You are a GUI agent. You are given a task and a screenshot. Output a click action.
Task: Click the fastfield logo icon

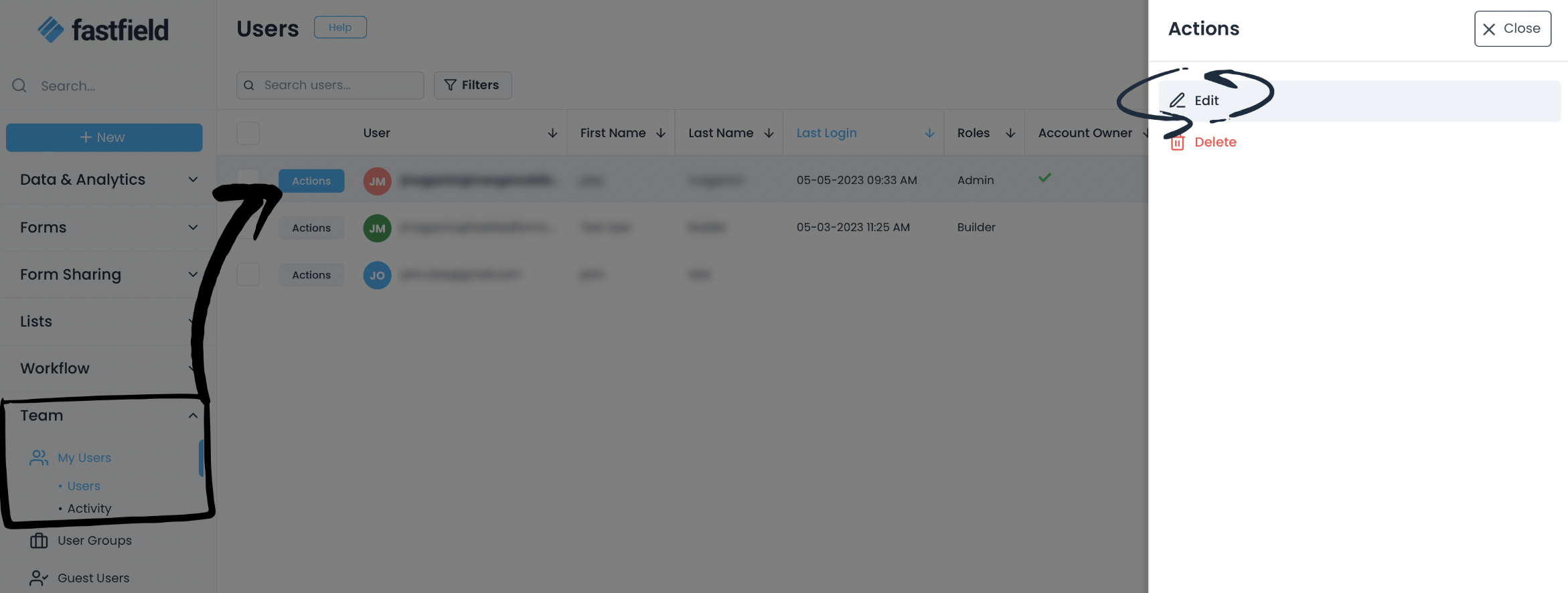click(50, 29)
